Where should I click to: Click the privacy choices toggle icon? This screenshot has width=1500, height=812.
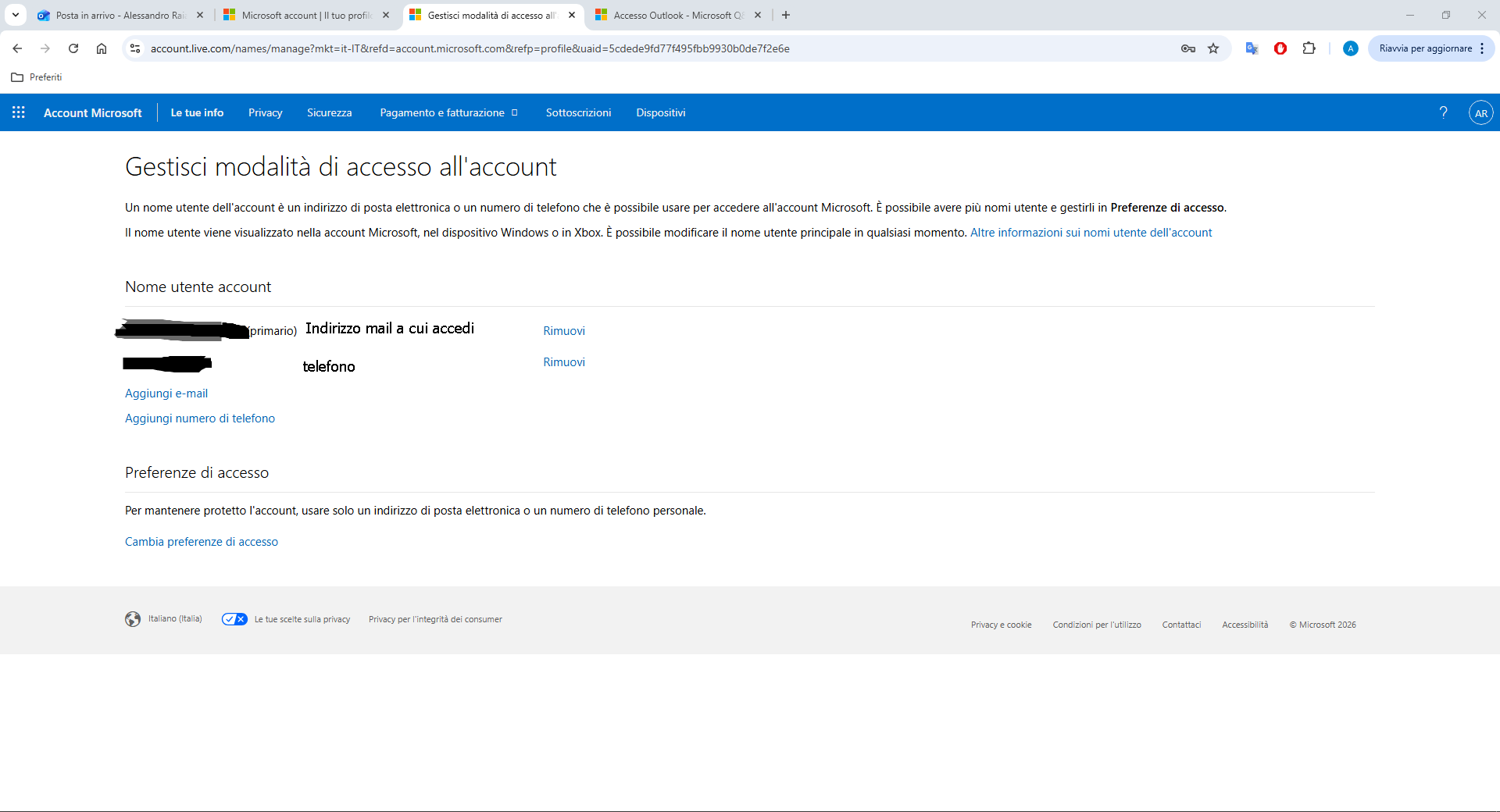234,619
